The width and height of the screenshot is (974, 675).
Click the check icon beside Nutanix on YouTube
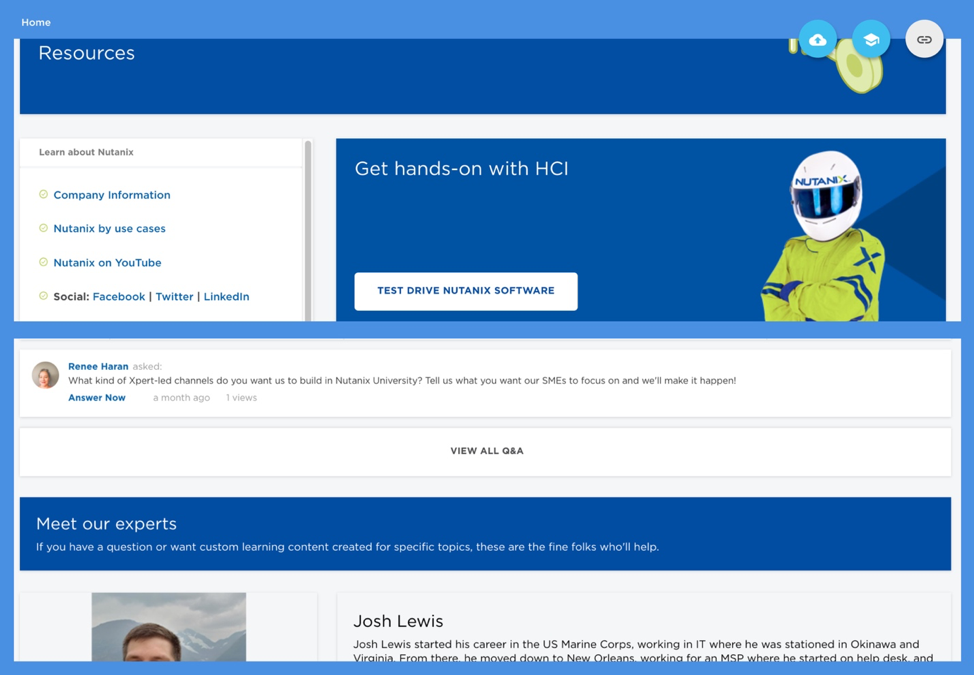(x=43, y=262)
